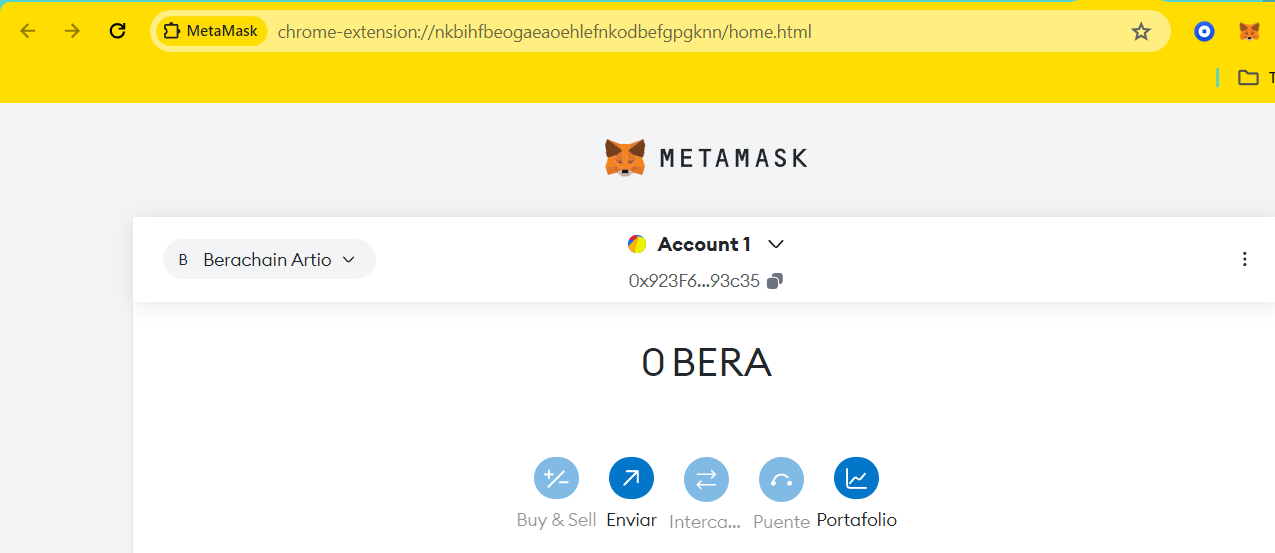Bookmark page with the star icon
This screenshot has height=553, width=1275.
coord(1141,31)
